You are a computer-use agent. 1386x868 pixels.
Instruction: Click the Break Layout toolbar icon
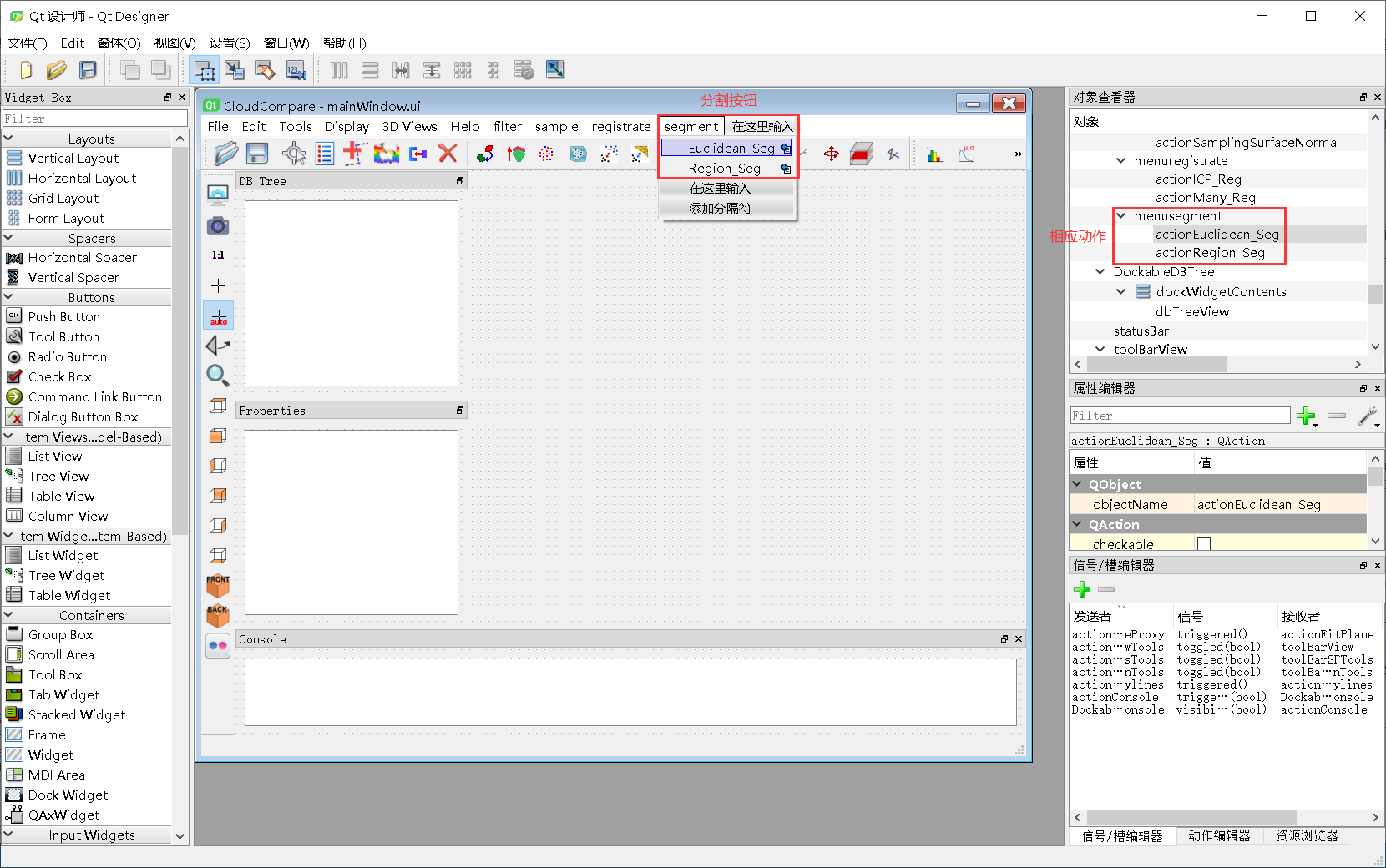click(524, 70)
